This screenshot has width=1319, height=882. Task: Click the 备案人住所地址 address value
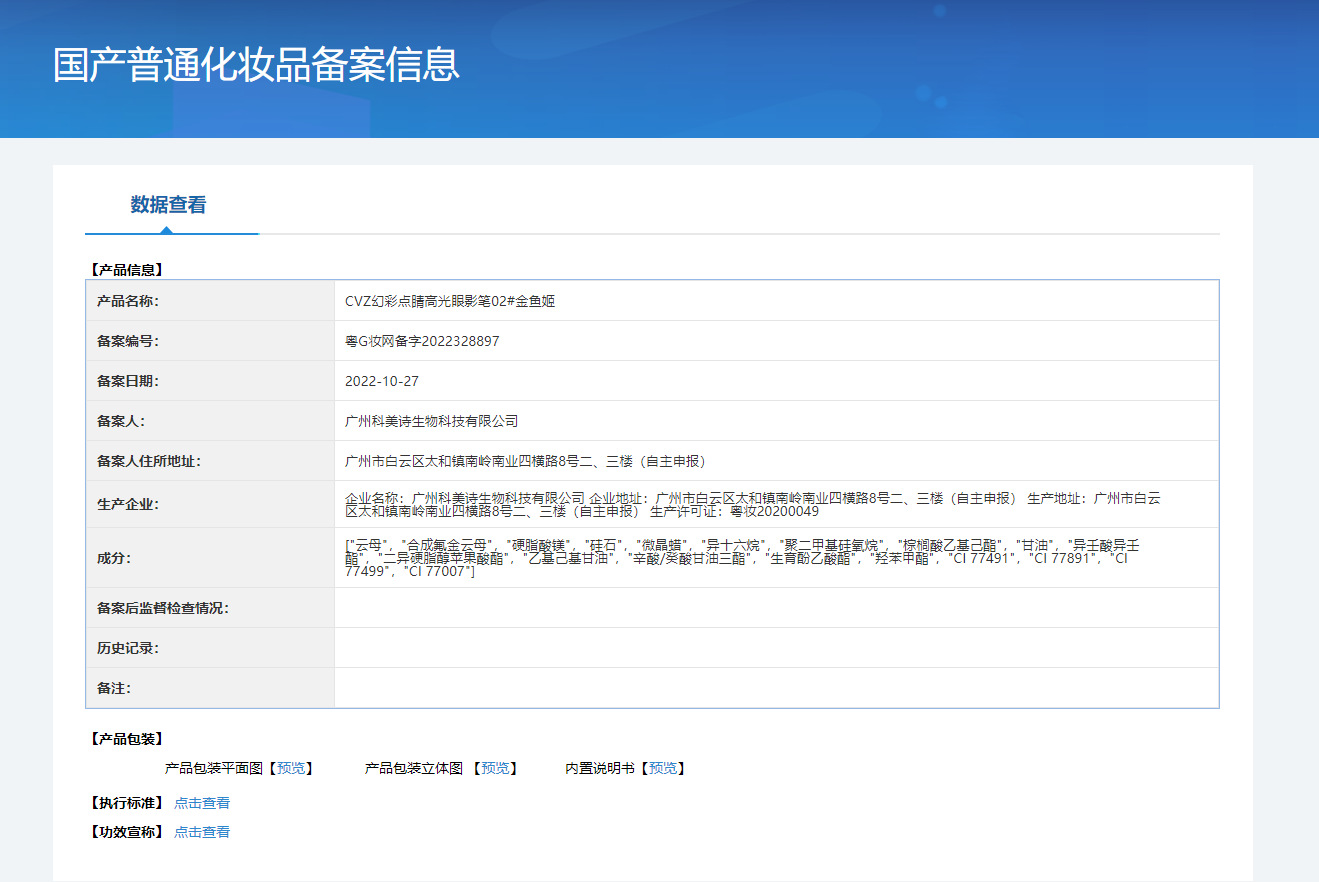click(526, 461)
